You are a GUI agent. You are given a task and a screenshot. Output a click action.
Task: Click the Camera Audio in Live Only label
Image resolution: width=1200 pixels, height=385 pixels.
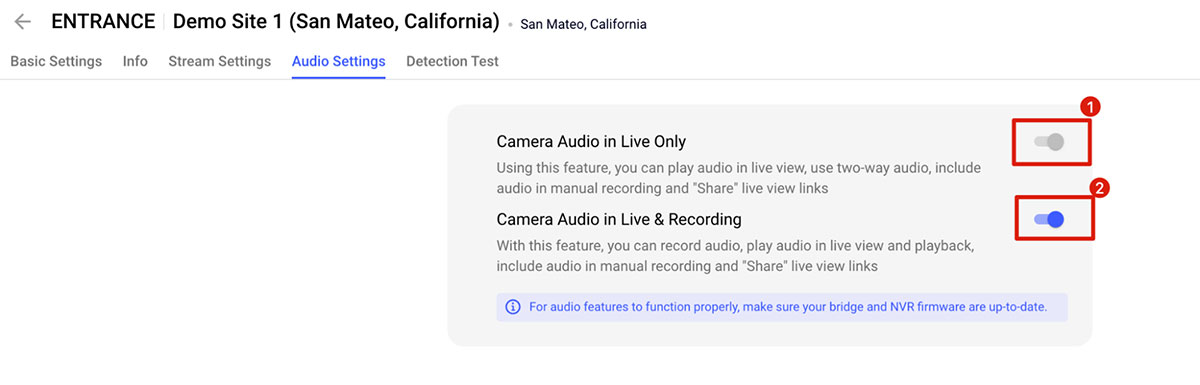tap(591, 141)
